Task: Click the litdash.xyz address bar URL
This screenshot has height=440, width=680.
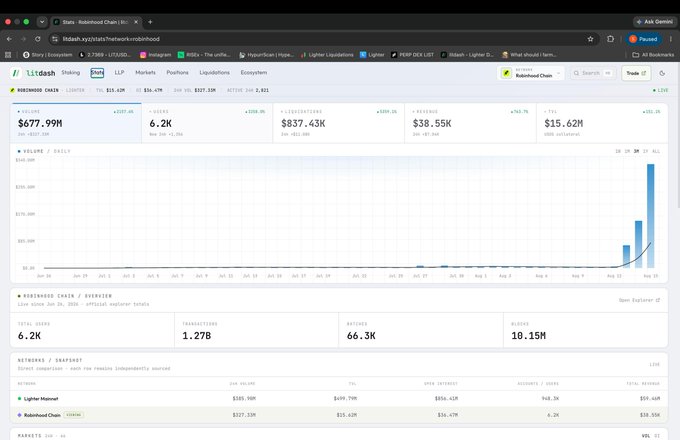Action: [111, 39]
